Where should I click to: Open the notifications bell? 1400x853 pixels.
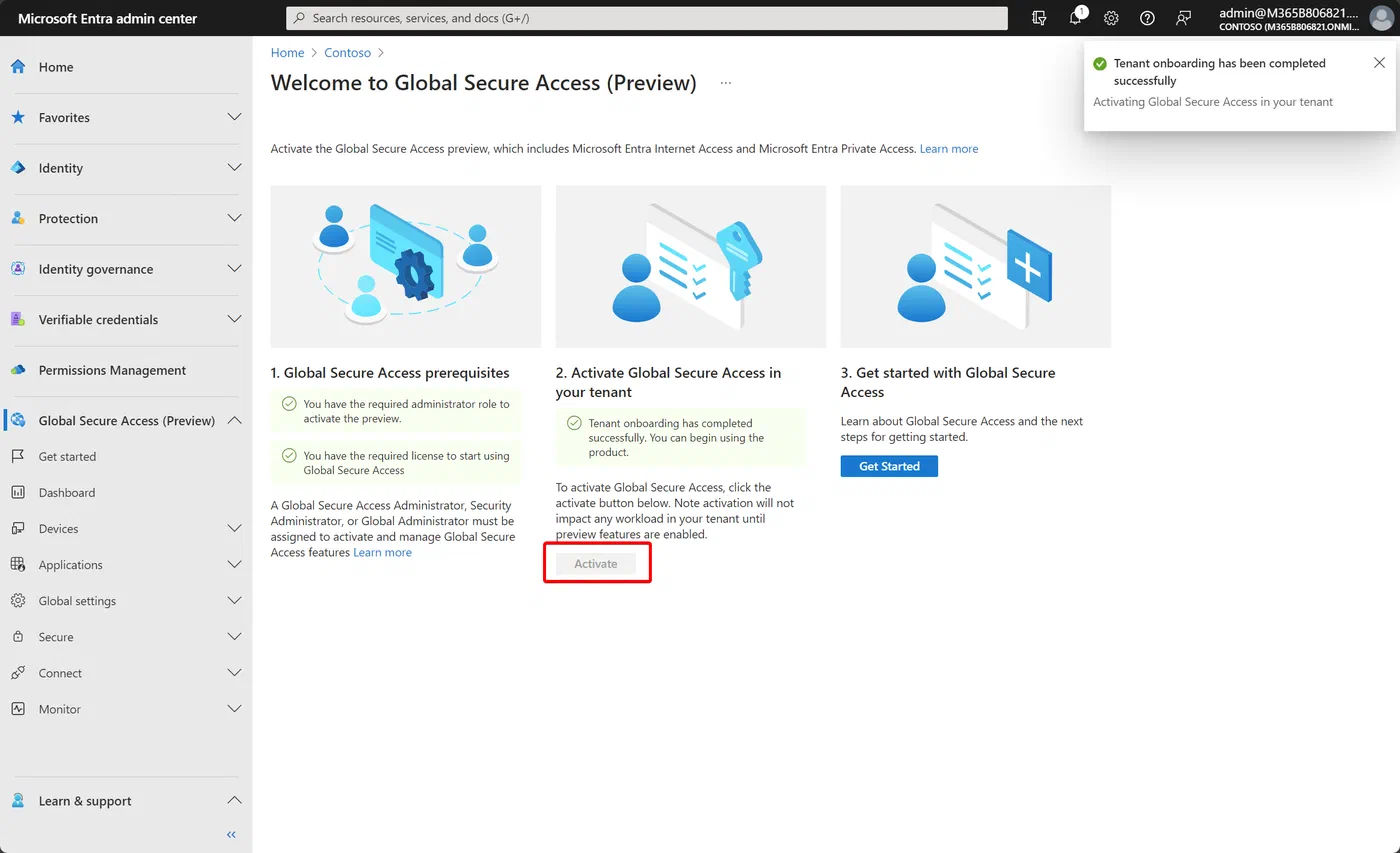(x=1076, y=18)
